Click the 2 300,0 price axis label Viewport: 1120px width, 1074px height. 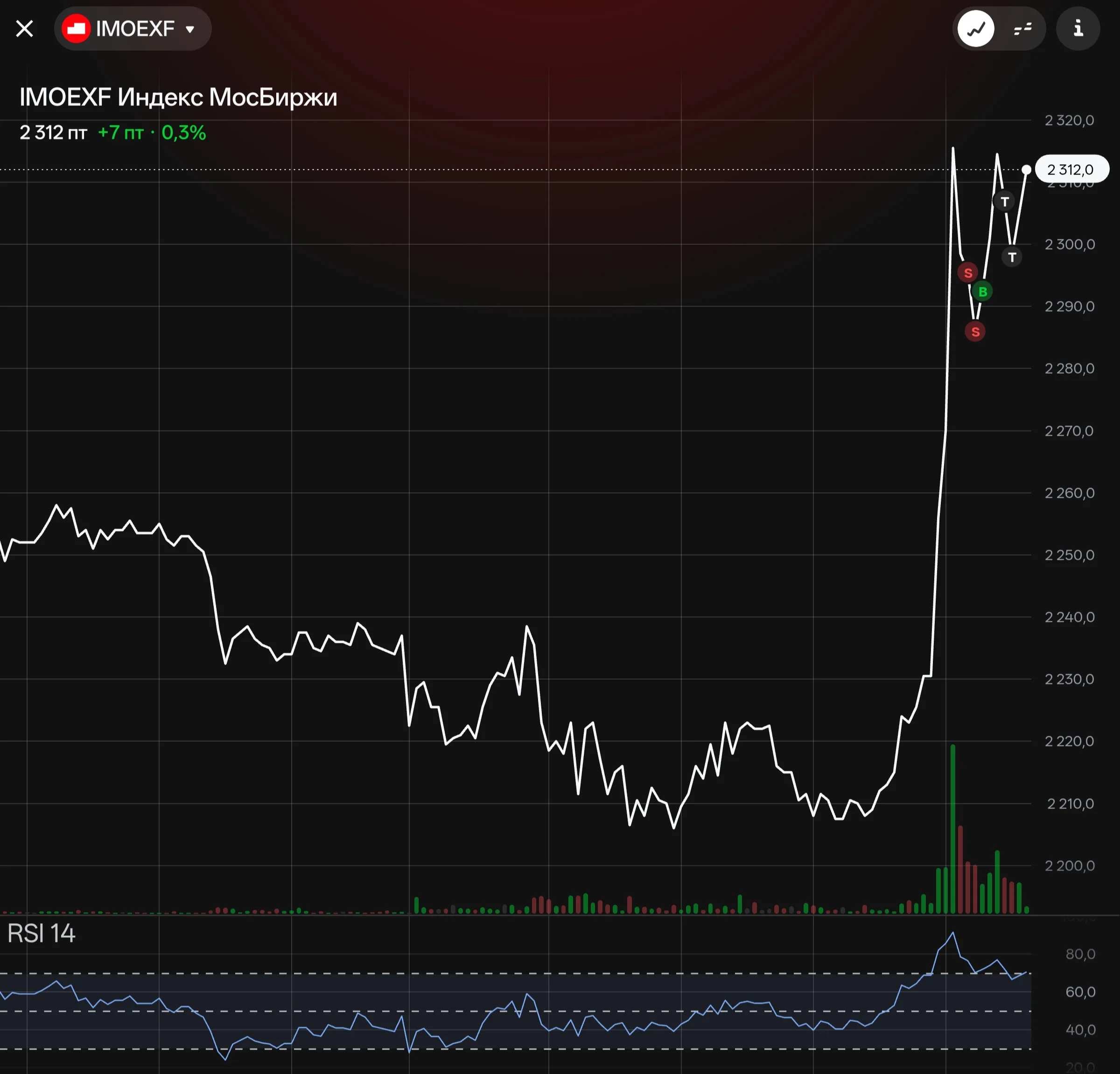point(1070,244)
